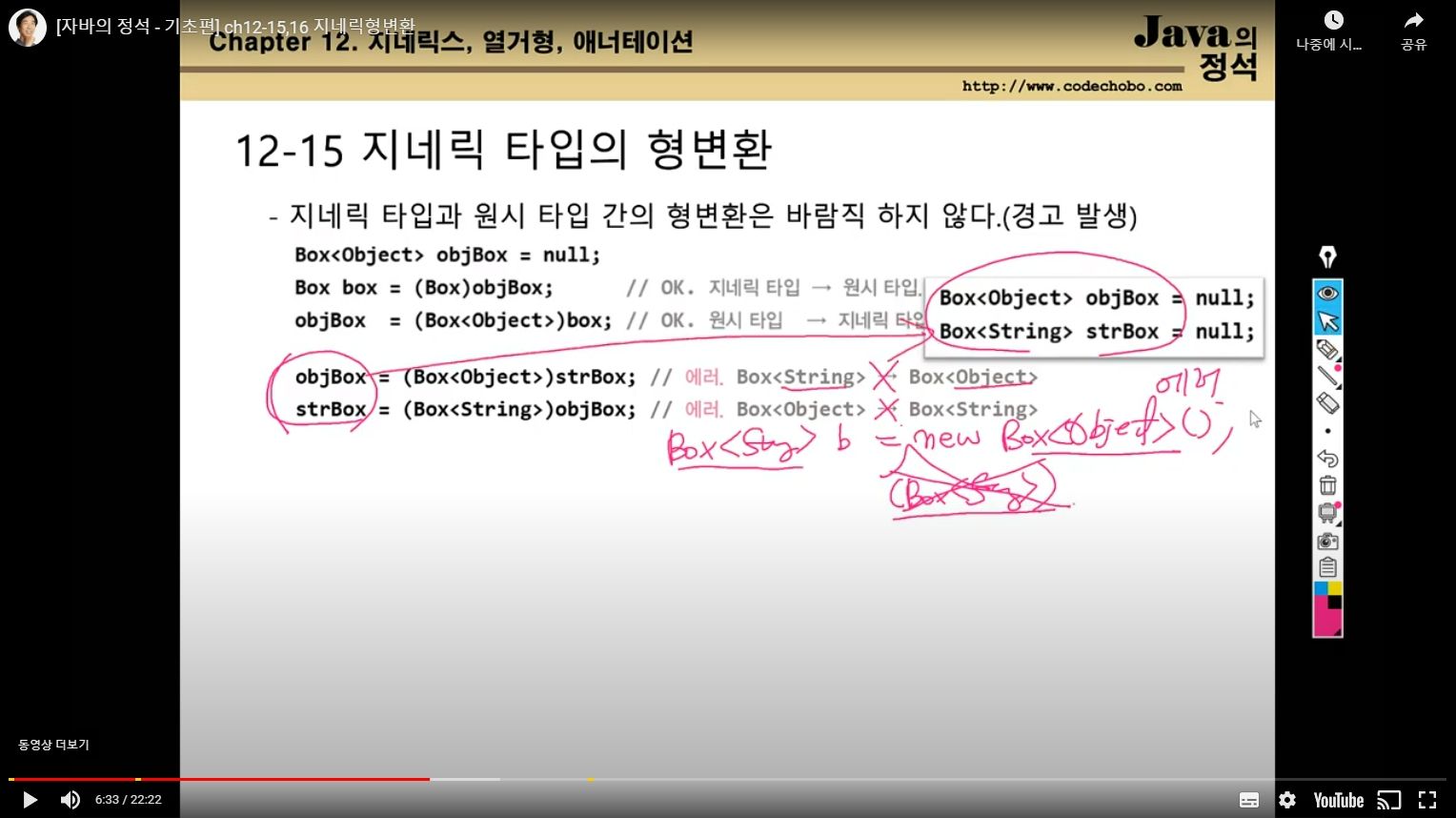Clear annotations with trash icon
The height and width of the screenshot is (818, 1456).
click(x=1327, y=485)
